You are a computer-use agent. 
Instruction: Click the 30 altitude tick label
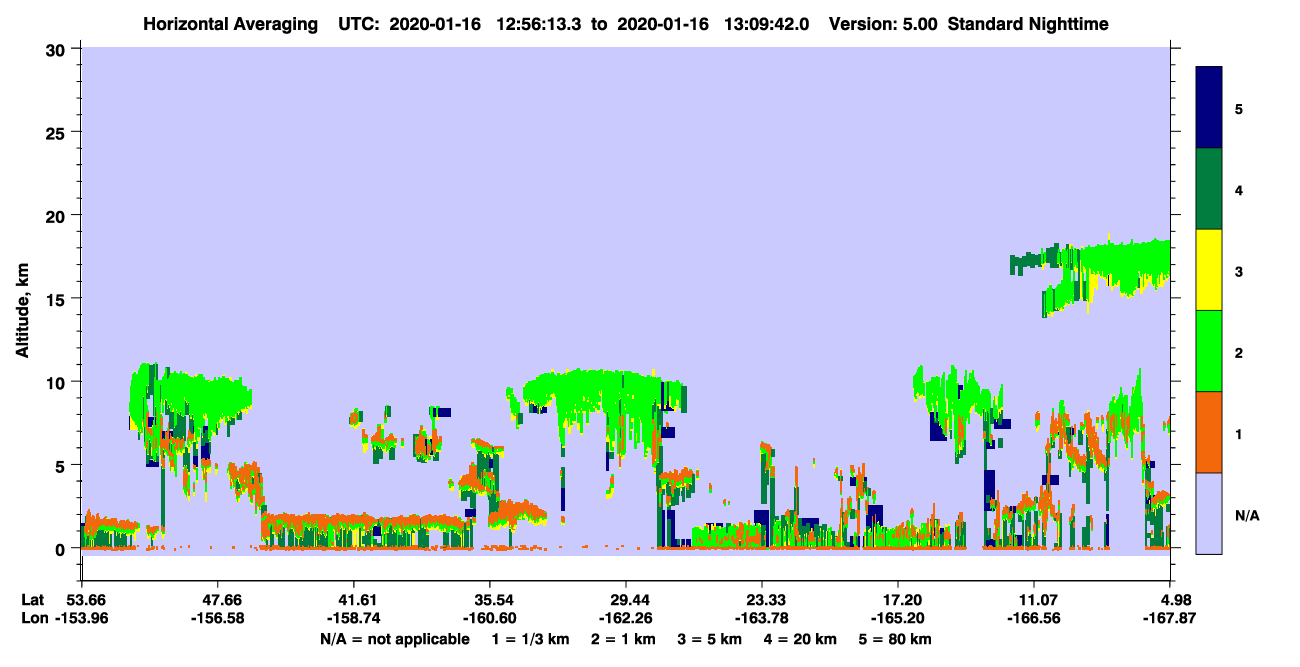pos(59,48)
